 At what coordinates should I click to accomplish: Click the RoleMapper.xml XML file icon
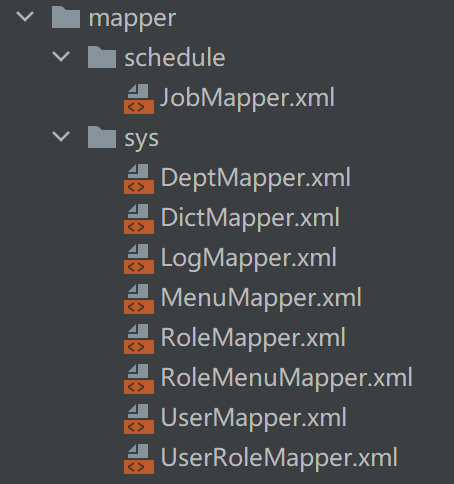click(x=139, y=339)
